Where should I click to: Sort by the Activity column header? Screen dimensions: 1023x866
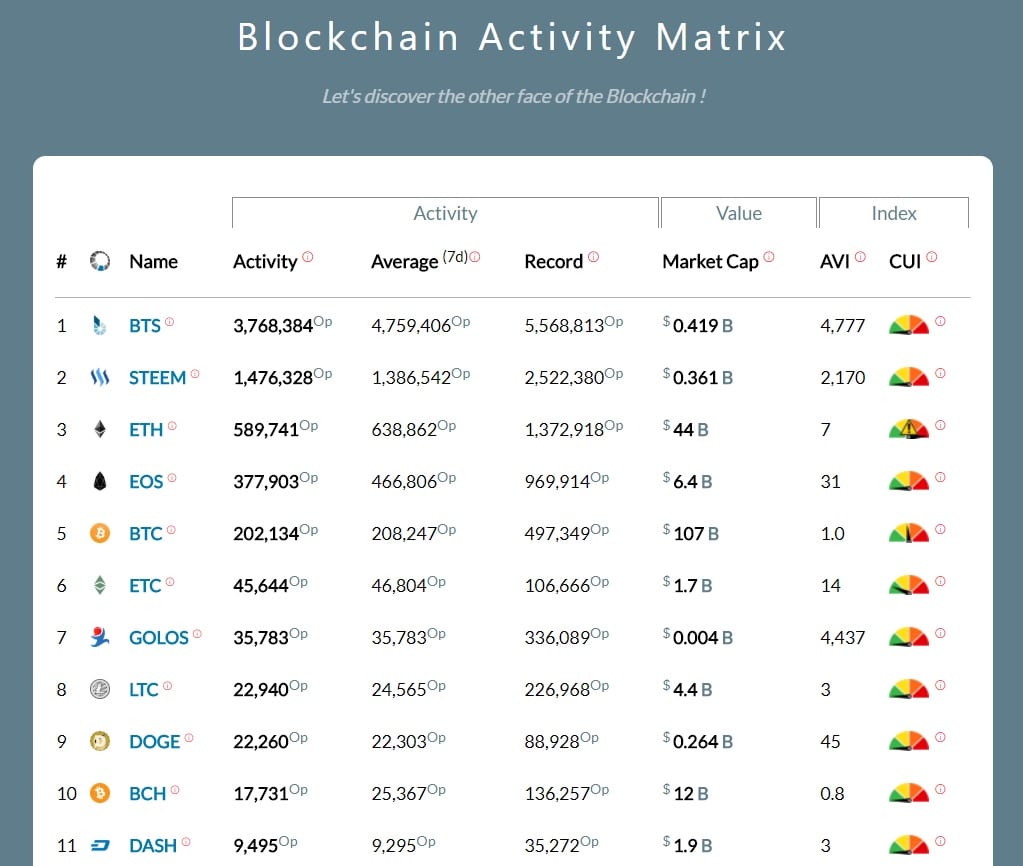264,261
